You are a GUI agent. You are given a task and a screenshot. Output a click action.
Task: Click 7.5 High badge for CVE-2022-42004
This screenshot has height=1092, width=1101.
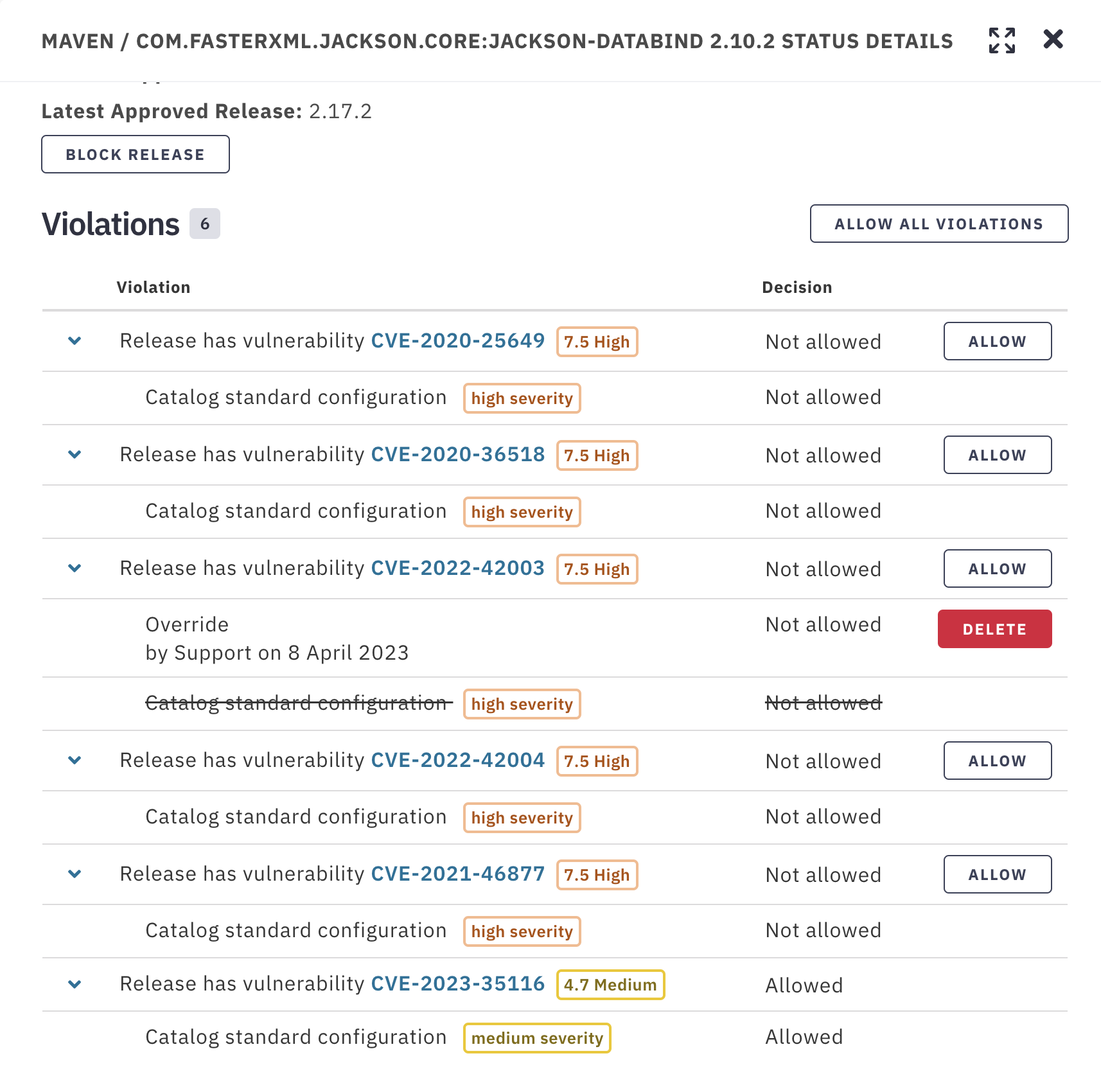[597, 761]
